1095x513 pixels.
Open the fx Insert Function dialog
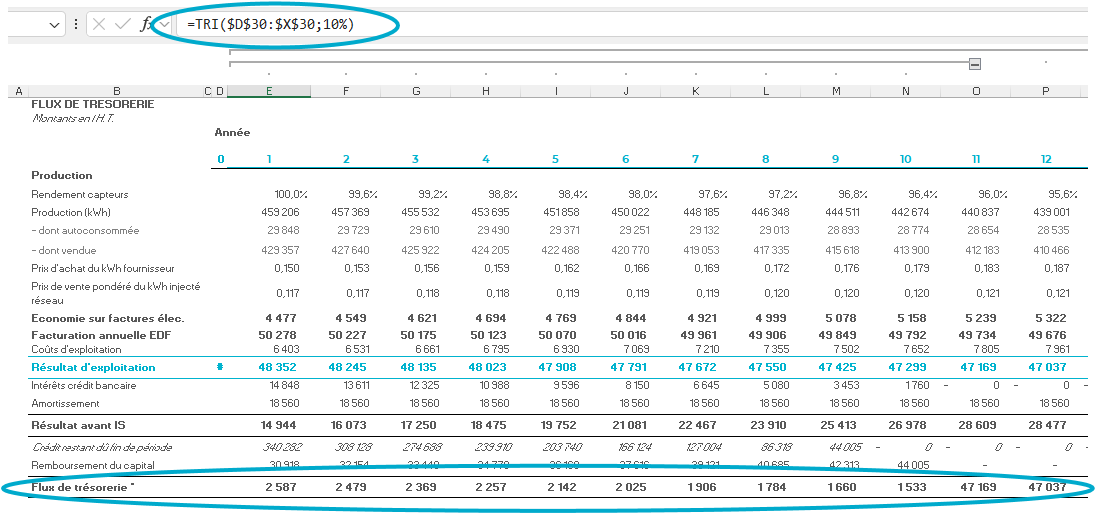[x=146, y=24]
